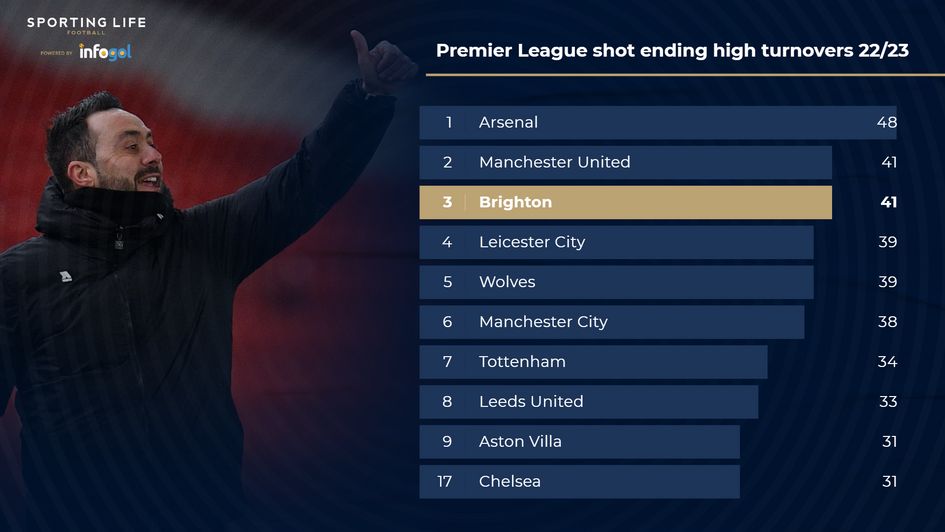The width and height of the screenshot is (945, 532).
Task: Click Brighton's bold value 41
Action: coord(886,202)
